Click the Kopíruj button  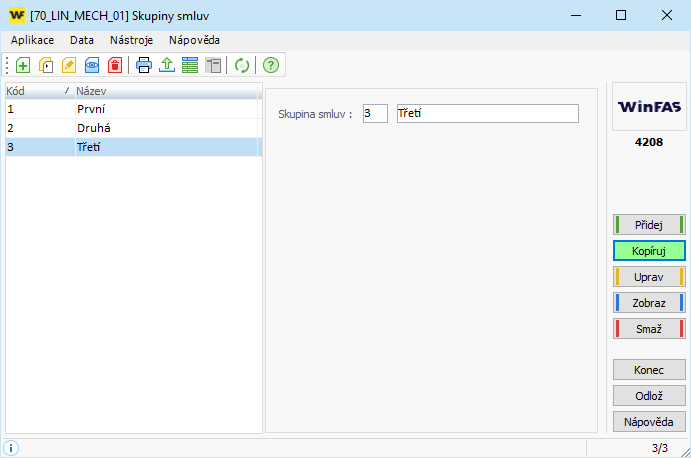(x=649, y=251)
